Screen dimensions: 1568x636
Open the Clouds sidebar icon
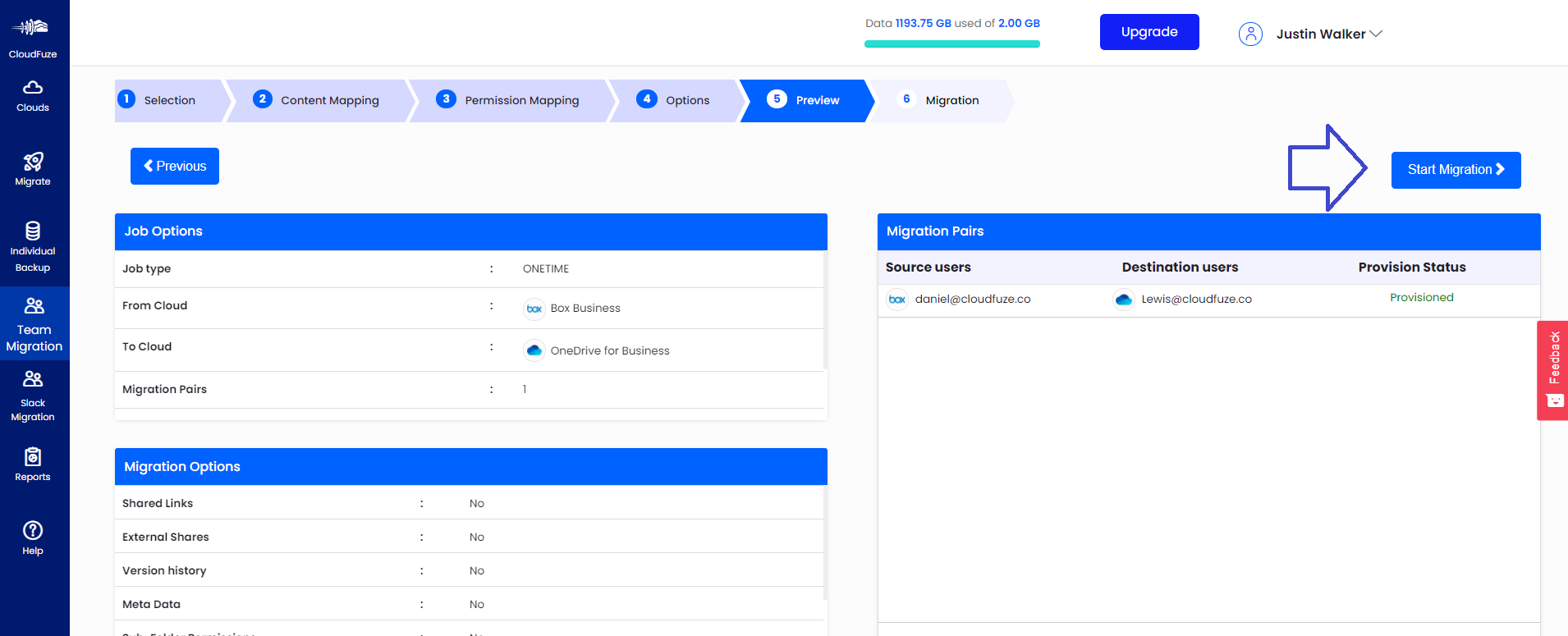pyautogui.click(x=33, y=87)
